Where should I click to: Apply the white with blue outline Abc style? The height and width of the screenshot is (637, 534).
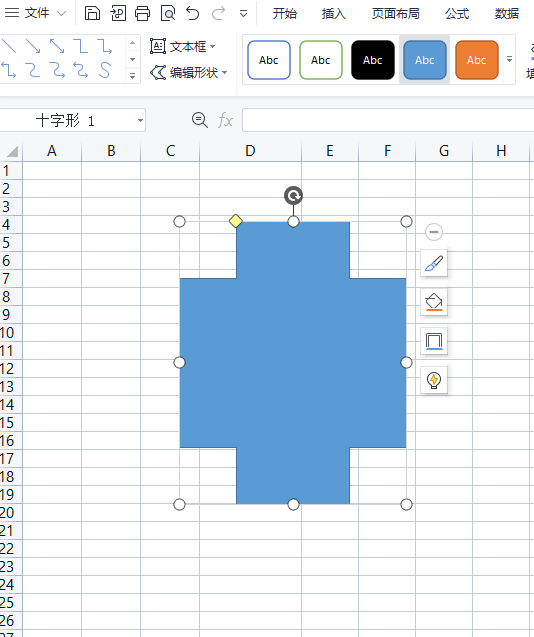(269, 60)
